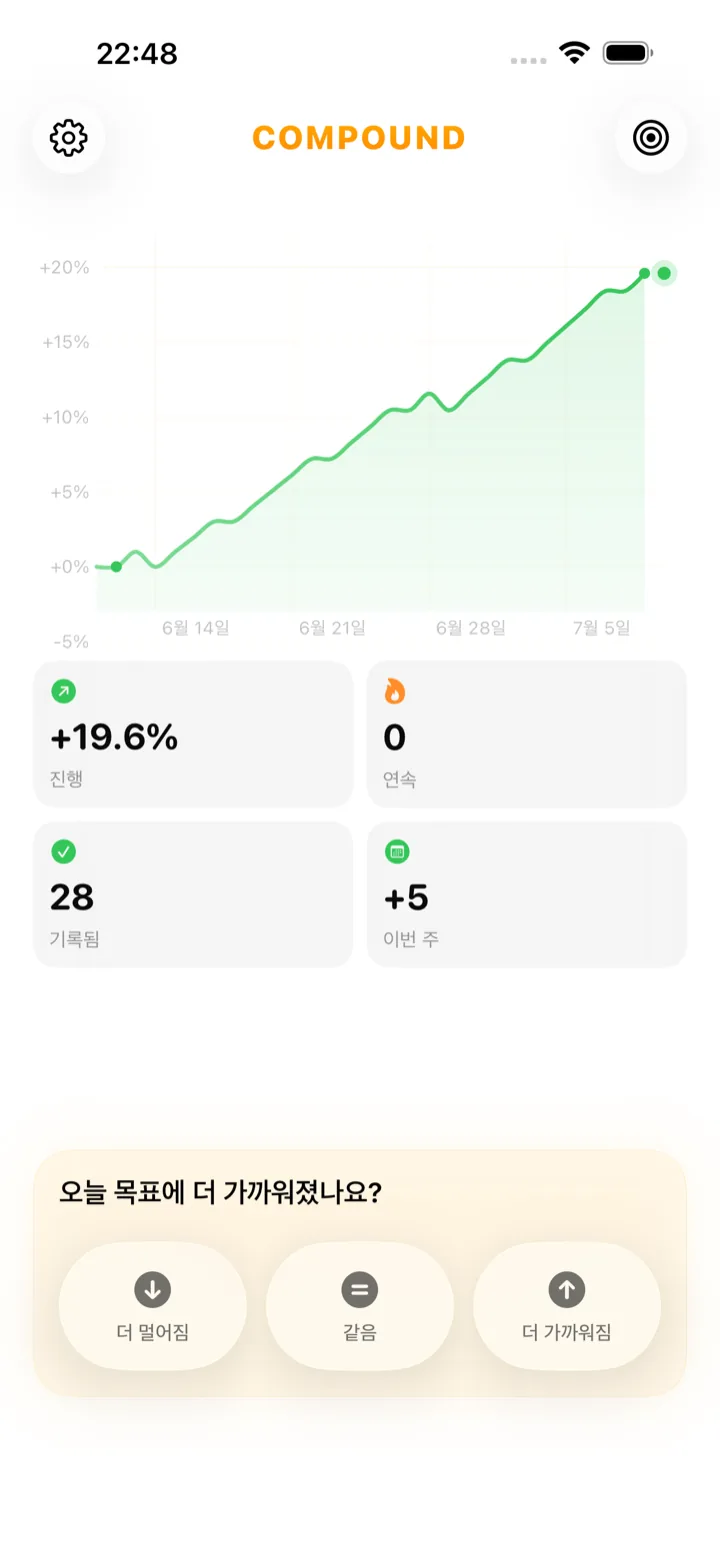The image size is (720, 1564).
Task: Tap the highlighted latest point on chart
Action: pyautogui.click(x=664, y=273)
